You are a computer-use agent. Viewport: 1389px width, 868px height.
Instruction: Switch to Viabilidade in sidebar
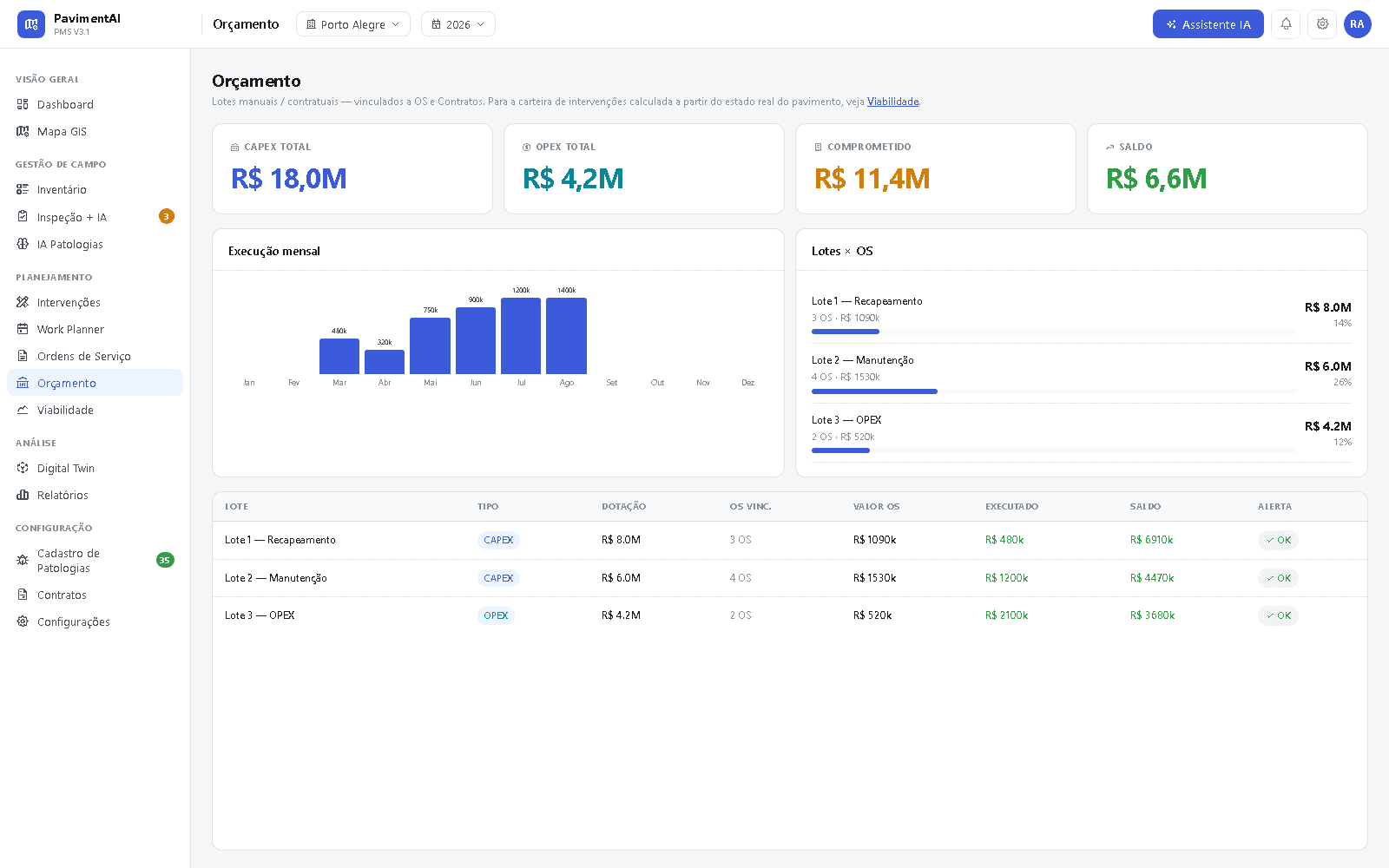pos(95,410)
